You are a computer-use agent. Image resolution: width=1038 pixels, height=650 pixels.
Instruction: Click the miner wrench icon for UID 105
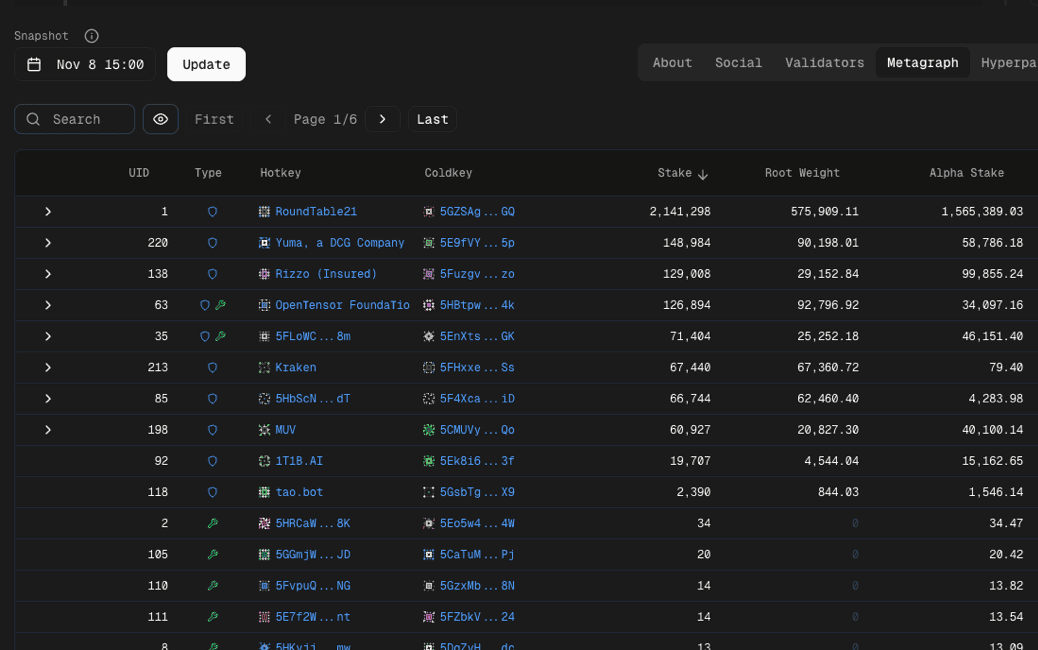pyautogui.click(x=212, y=555)
